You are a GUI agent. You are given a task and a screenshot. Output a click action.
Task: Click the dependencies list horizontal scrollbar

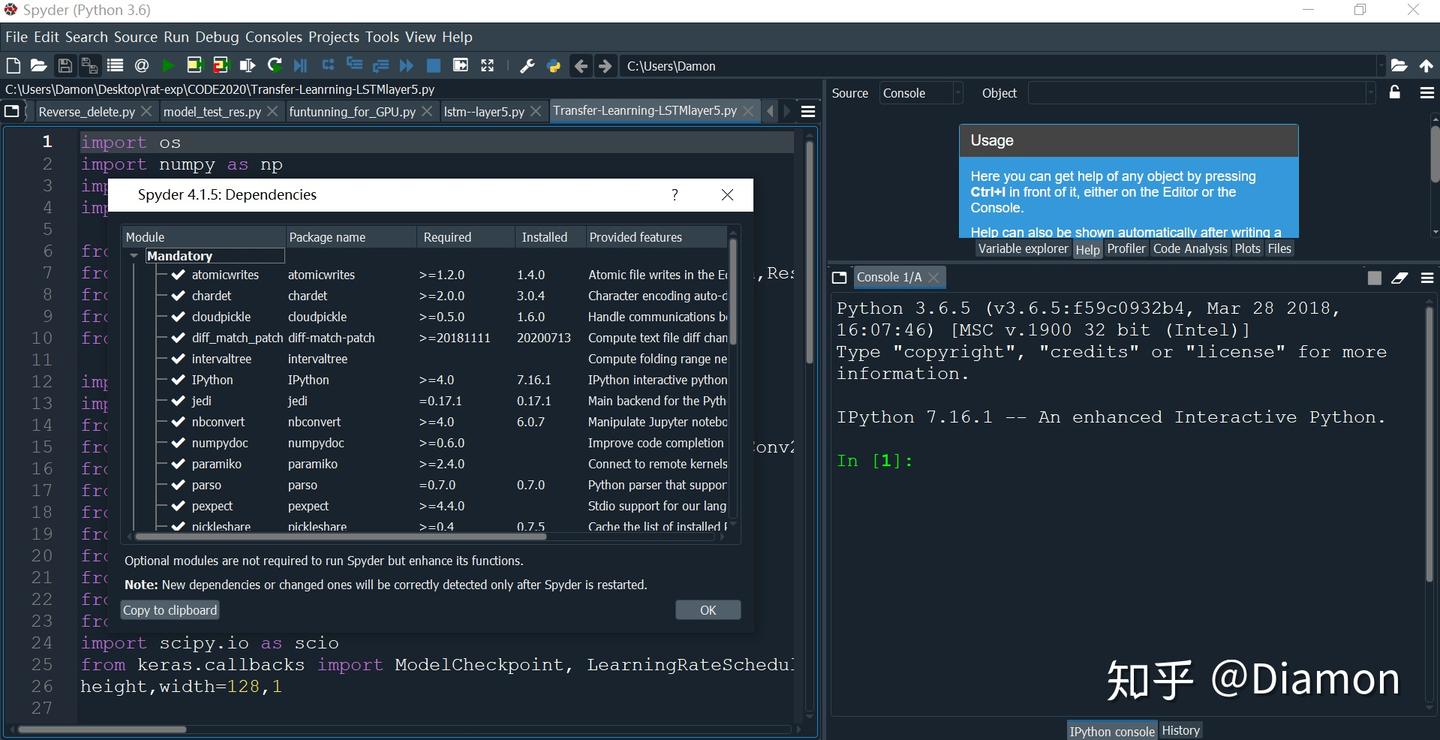point(340,537)
